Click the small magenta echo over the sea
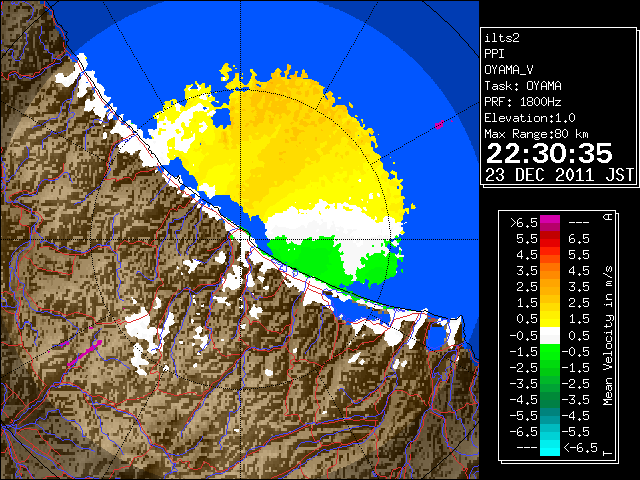Image resolution: width=640 pixels, height=480 pixels. click(x=439, y=124)
